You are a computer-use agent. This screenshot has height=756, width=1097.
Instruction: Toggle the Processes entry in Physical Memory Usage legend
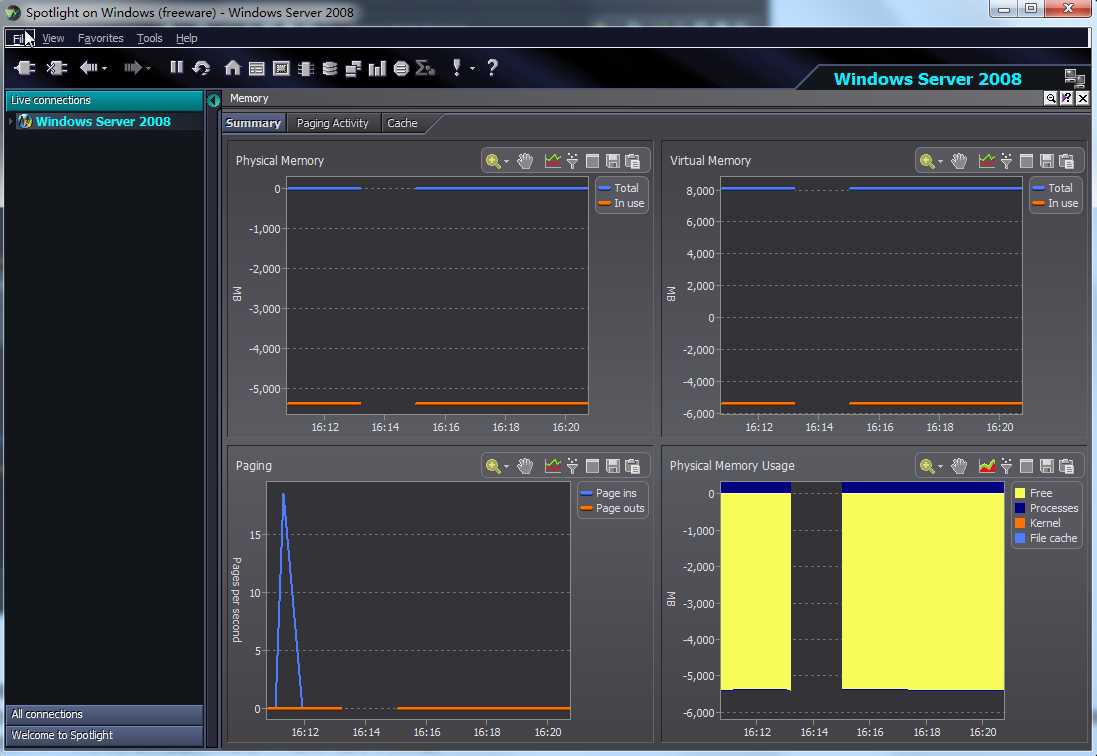pos(1046,508)
